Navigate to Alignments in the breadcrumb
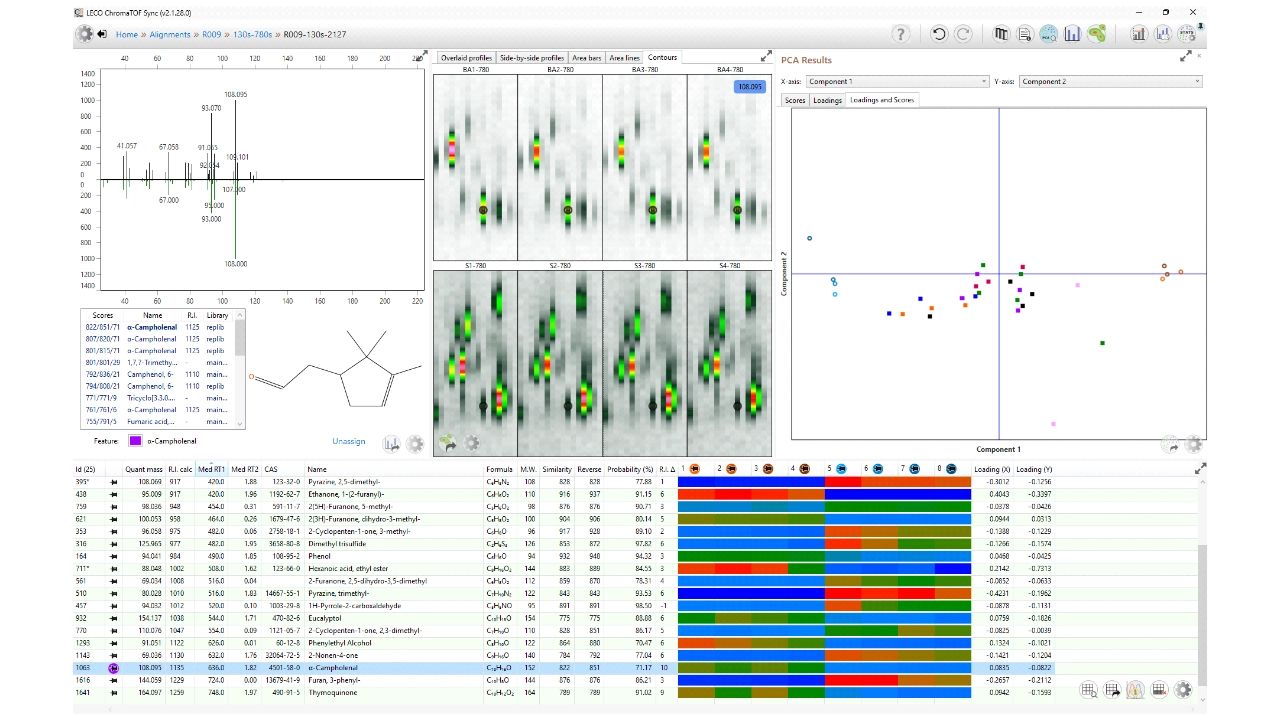Image resolution: width=1280 pixels, height=720 pixels. coord(170,34)
